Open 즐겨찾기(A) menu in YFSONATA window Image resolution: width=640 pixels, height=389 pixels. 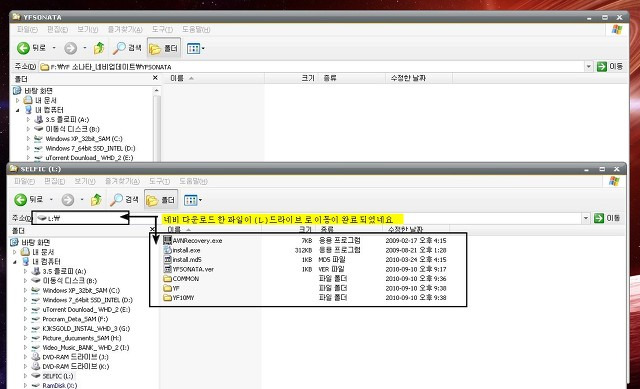click(x=125, y=29)
